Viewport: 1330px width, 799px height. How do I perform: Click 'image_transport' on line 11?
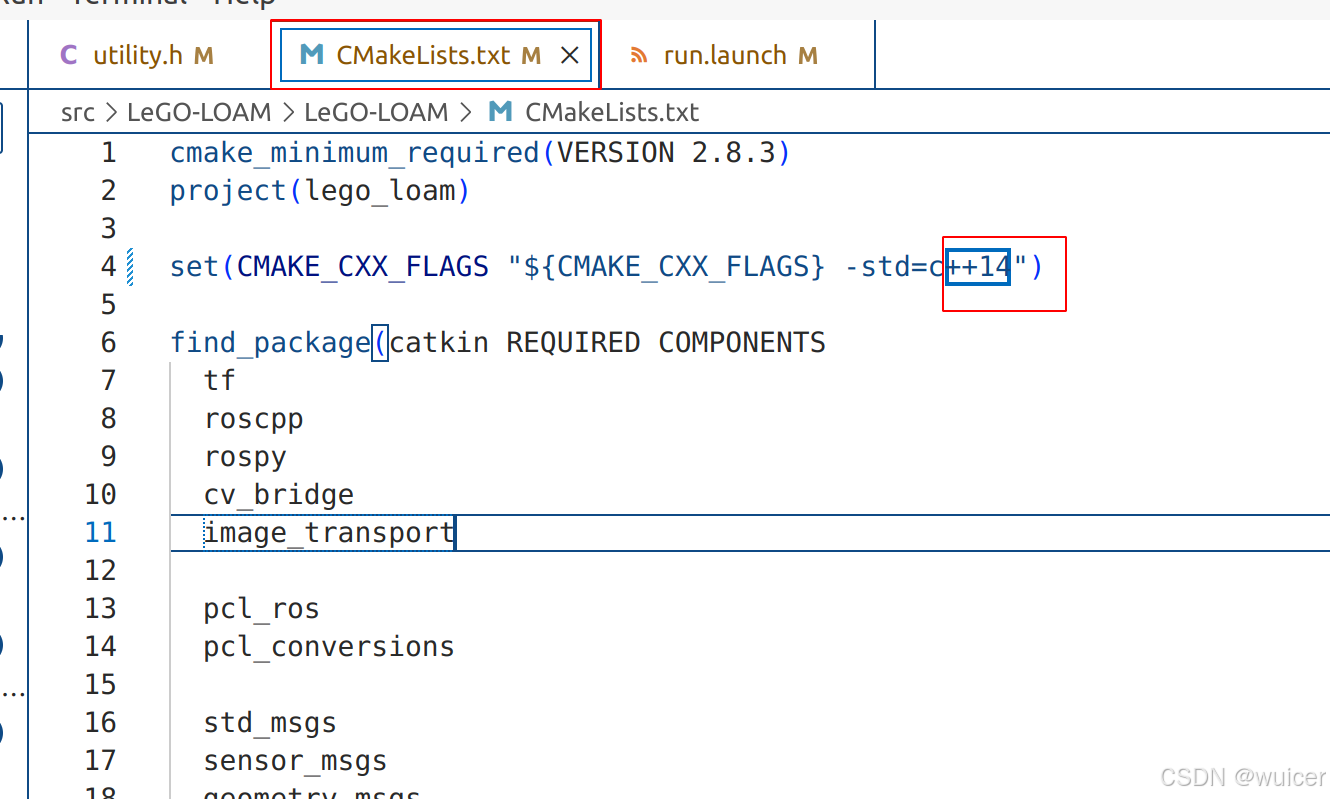click(329, 533)
